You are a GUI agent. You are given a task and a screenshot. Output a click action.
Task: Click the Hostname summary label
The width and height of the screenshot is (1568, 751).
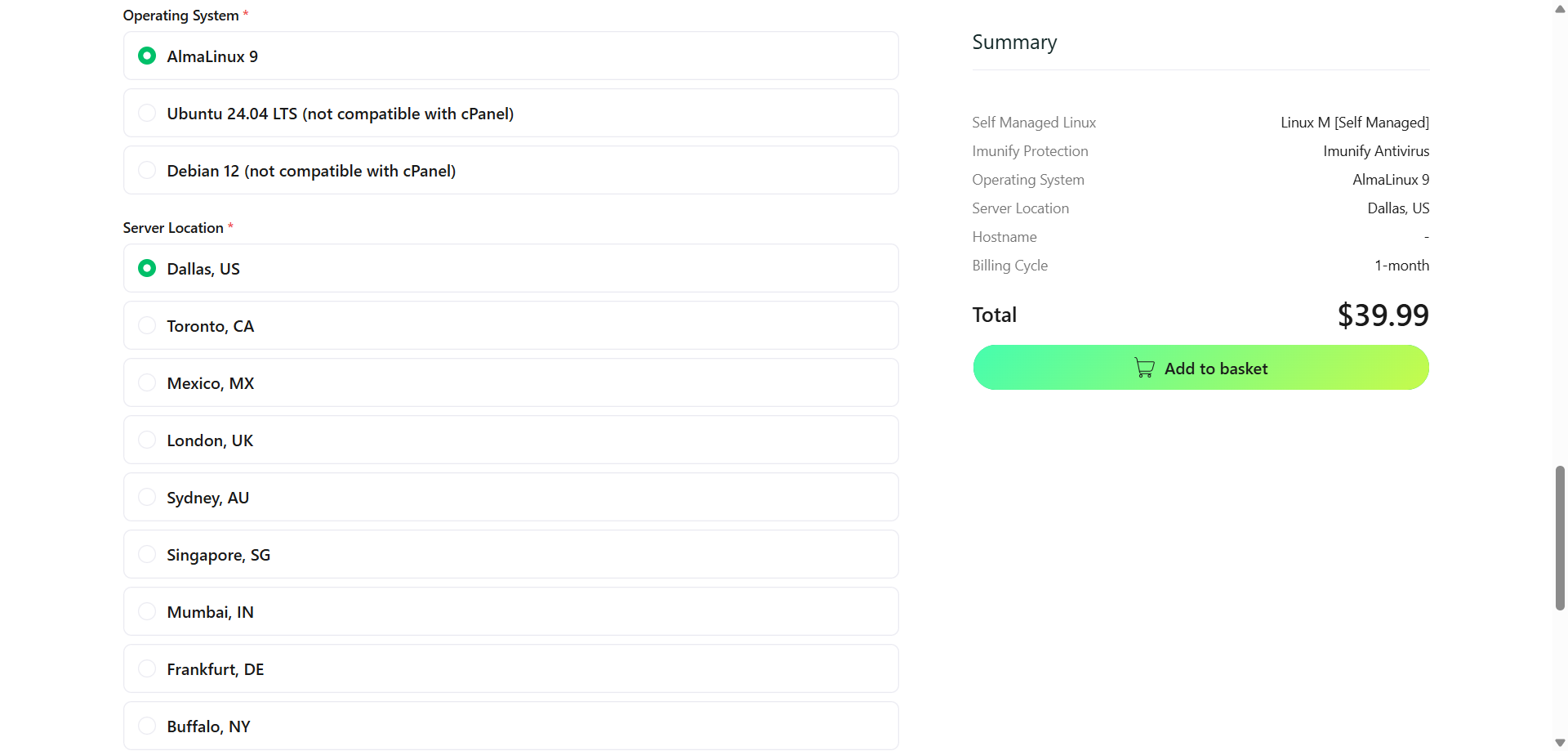click(x=1004, y=237)
